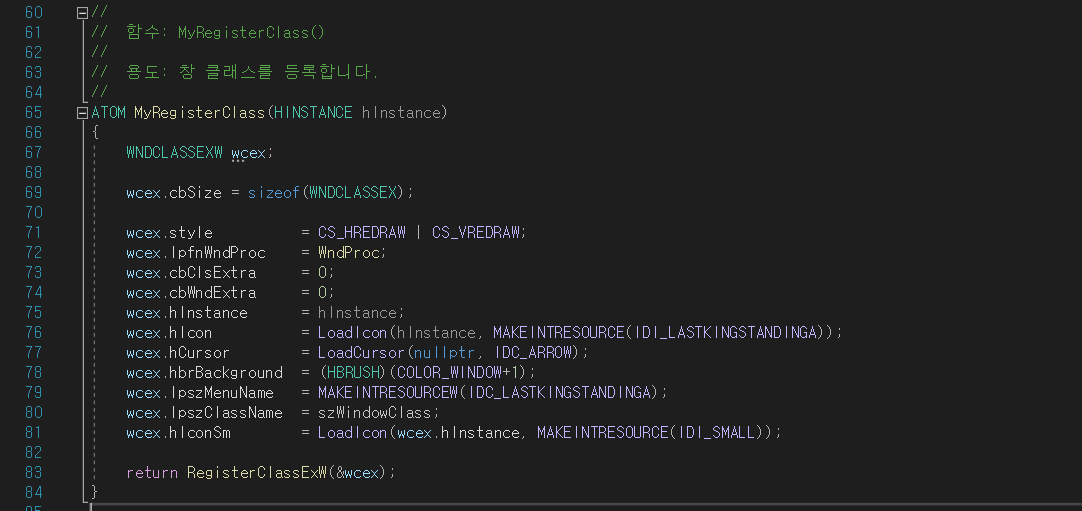Image resolution: width=1082 pixels, height=511 pixels.
Task: Click the CS_HREDRAW constant
Action: click(362, 232)
